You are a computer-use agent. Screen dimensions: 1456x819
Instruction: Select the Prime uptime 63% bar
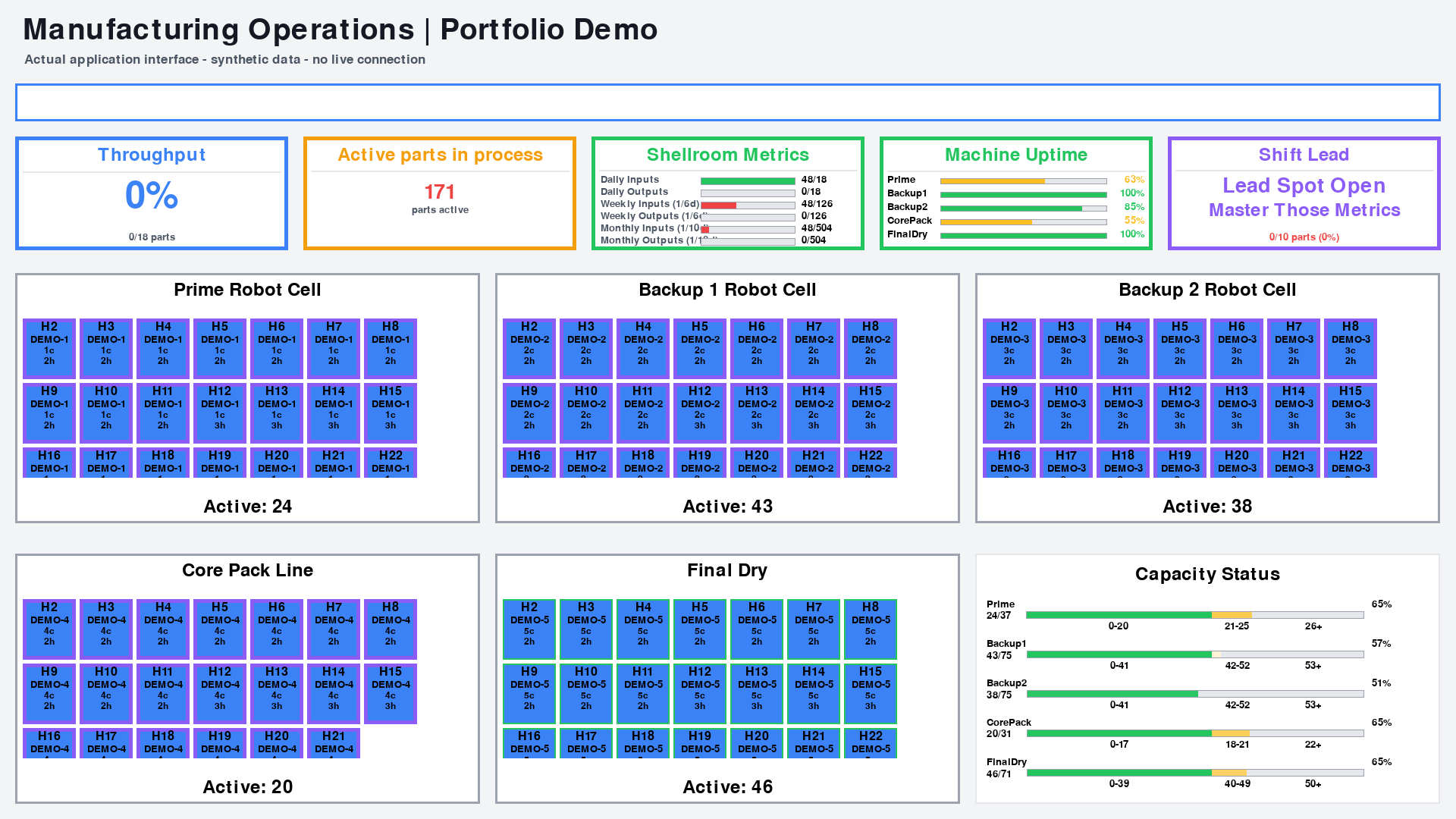pyautogui.click(x=1023, y=181)
